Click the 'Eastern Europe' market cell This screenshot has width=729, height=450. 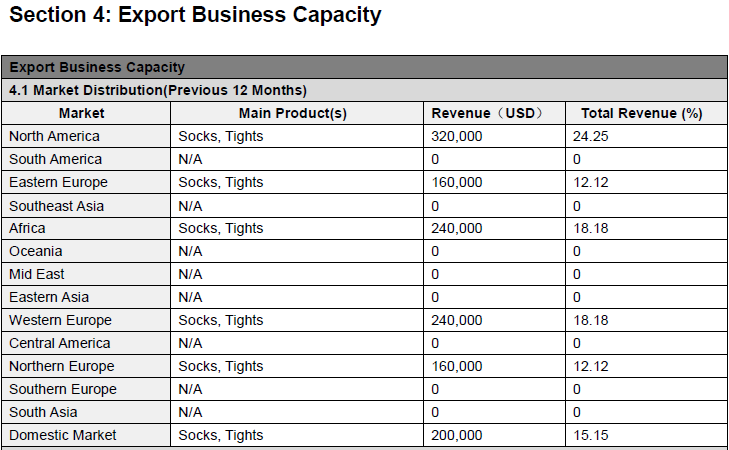pyautogui.click(x=58, y=182)
